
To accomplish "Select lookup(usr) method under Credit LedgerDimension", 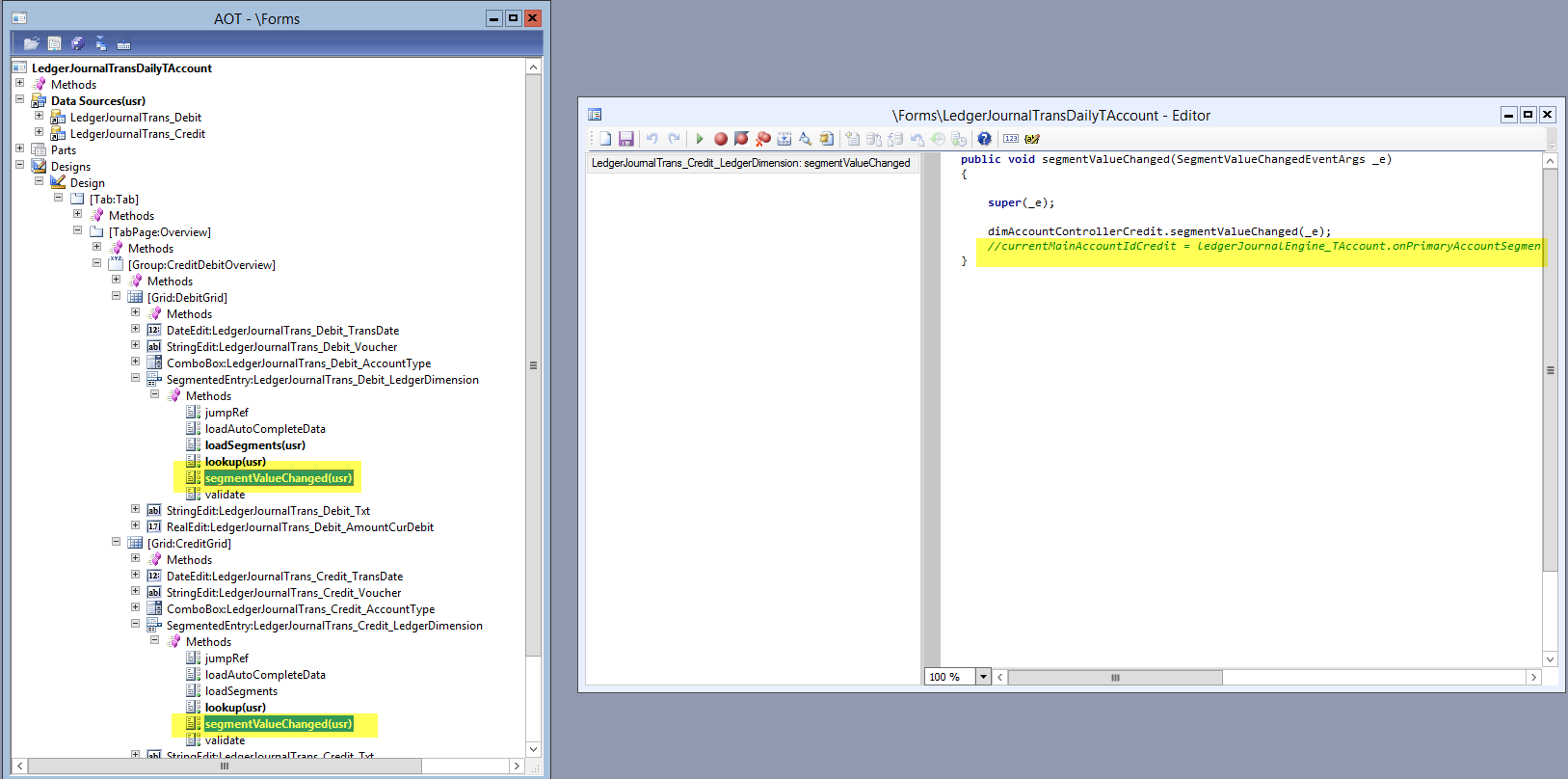I will pyautogui.click(x=235, y=708).
